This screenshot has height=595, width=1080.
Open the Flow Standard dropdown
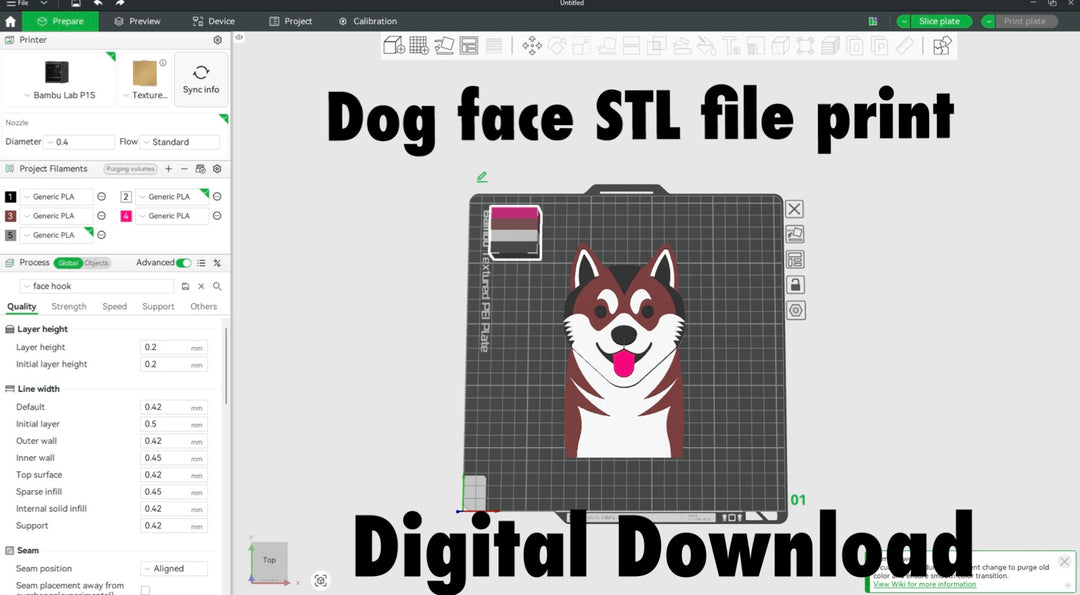tap(180, 142)
